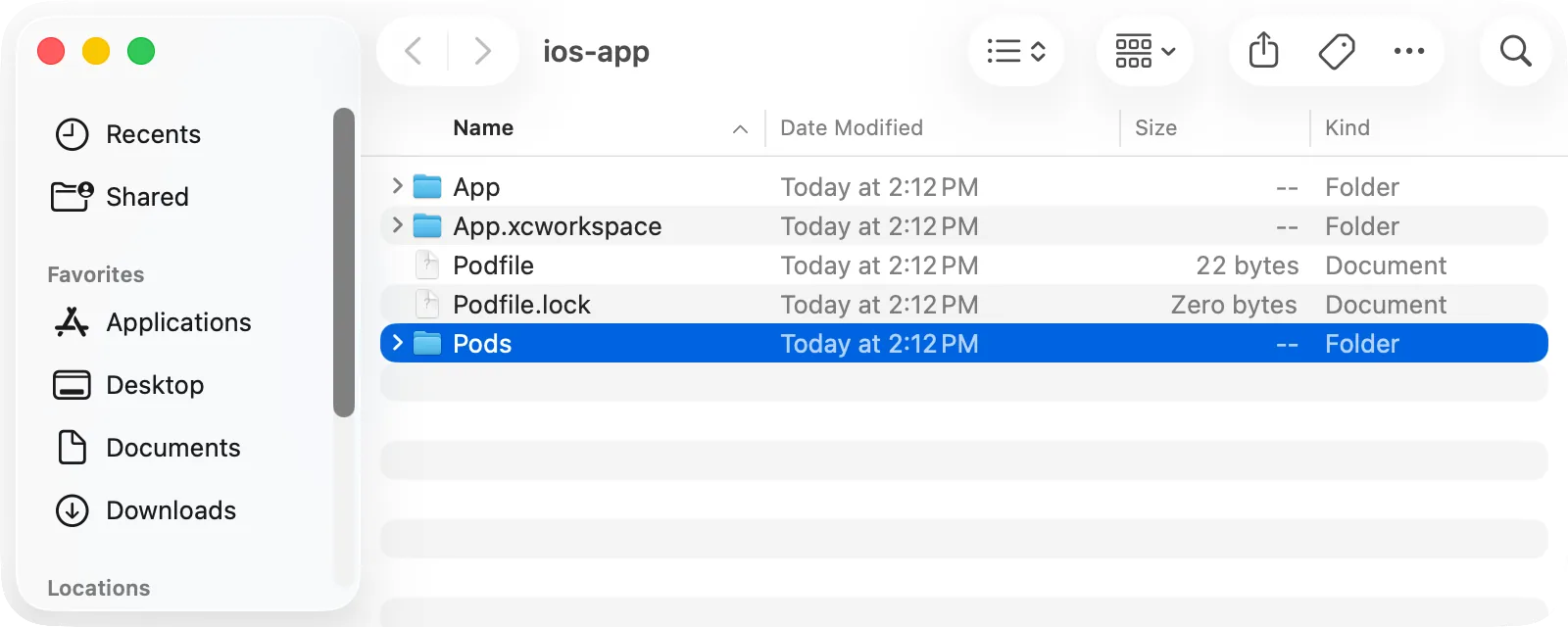Sort by the Name column header
Viewport: 1568px width, 627px height.
point(483,128)
